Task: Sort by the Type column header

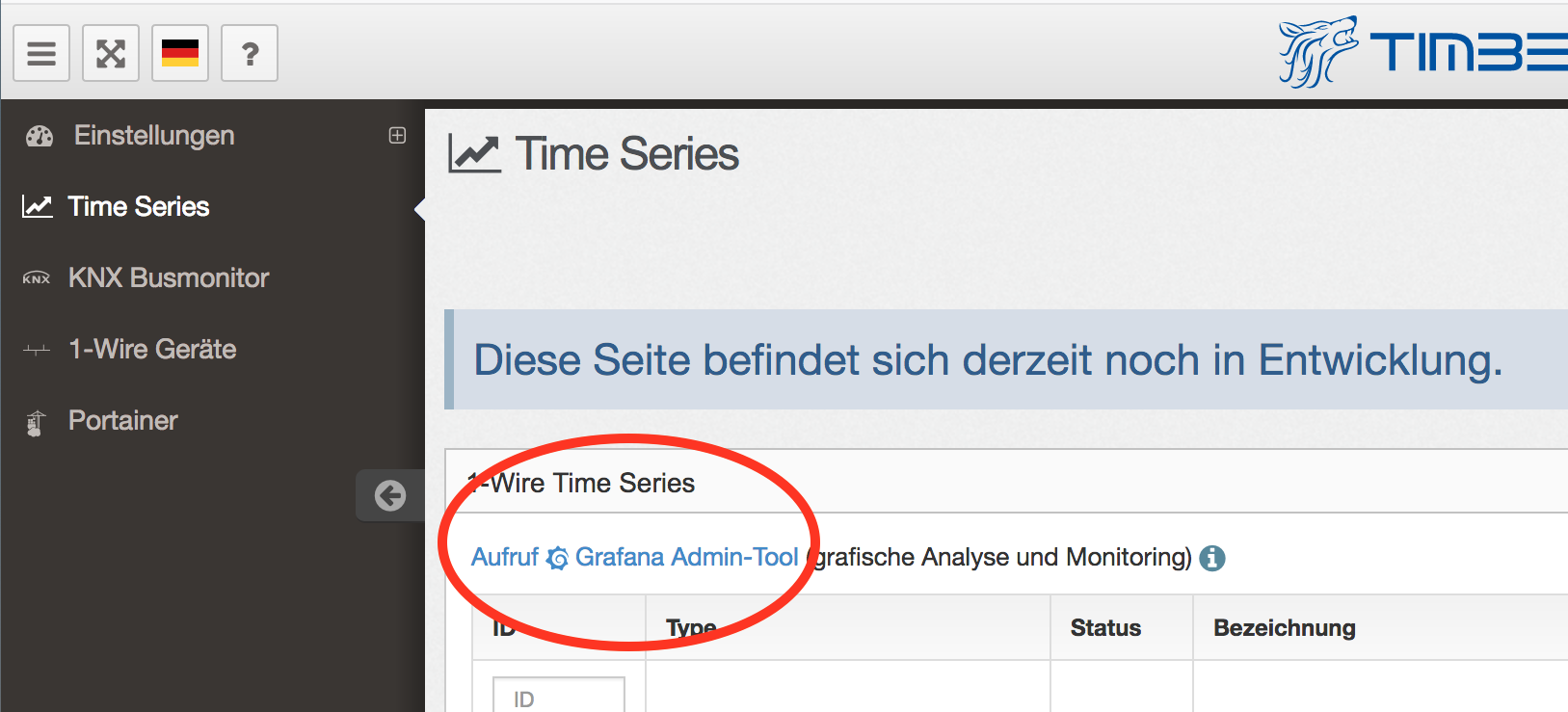Action: click(691, 628)
